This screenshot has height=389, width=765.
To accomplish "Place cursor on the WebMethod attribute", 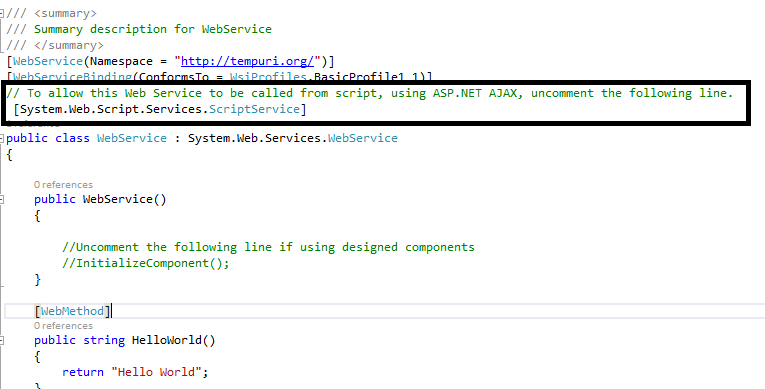I will click(x=72, y=311).
